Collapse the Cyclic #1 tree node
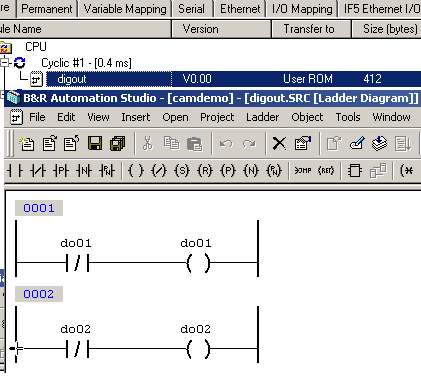Viewport: 421px width, 384px height. (5, 63)
